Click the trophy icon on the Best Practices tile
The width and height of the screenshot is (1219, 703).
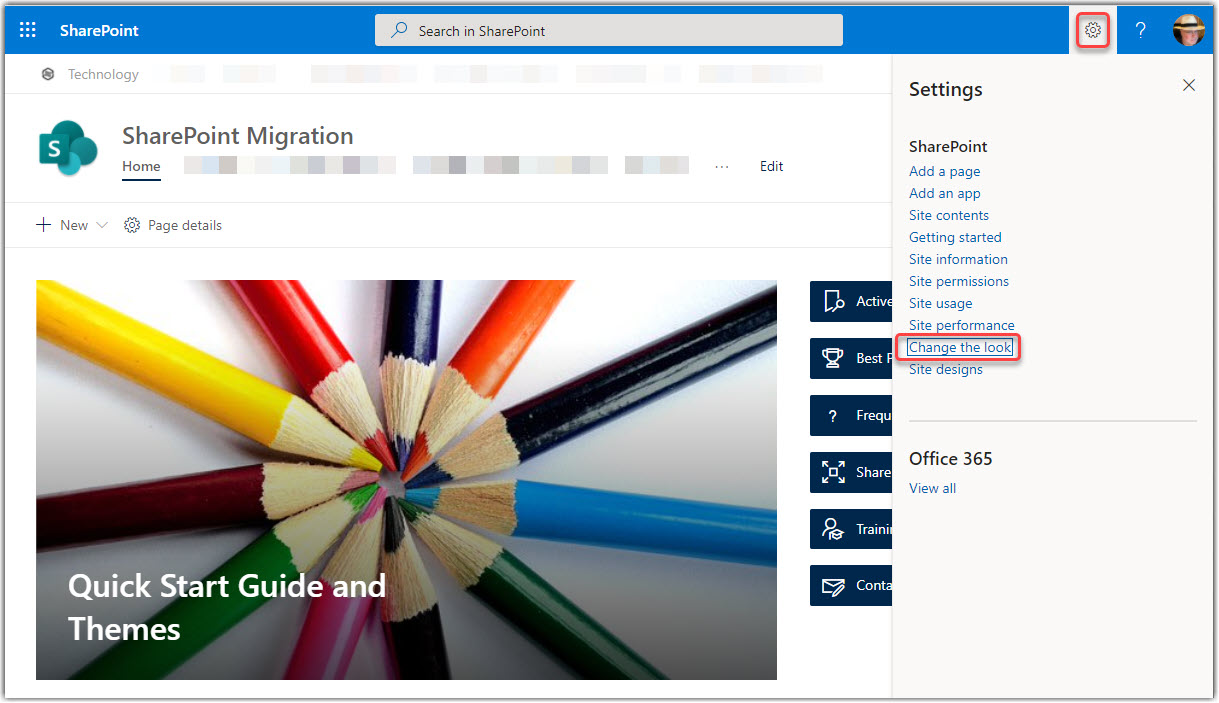(835, 358)
